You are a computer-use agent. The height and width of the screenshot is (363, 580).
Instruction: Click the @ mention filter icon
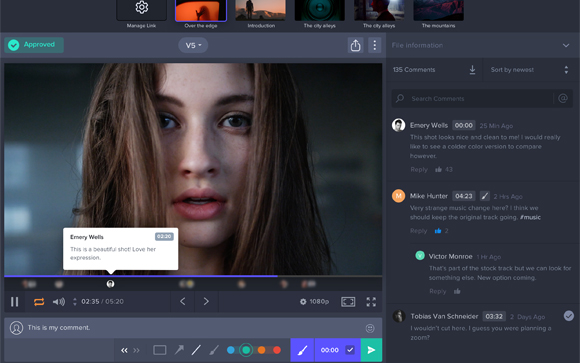coord(563,98)
